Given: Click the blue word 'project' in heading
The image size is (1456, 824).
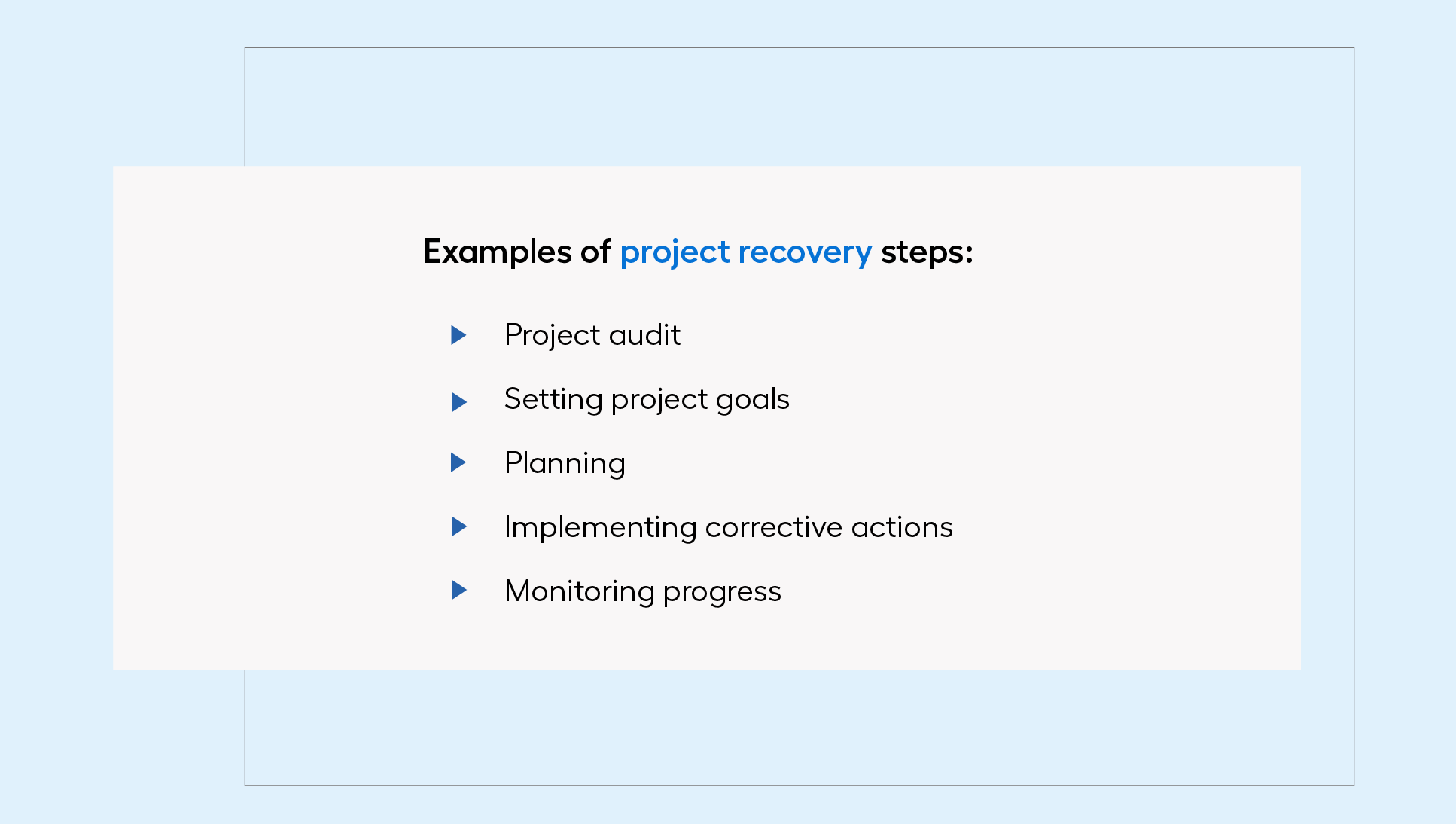Looking at the screenshot, I should pyautogui.click(x=675, y=252).
